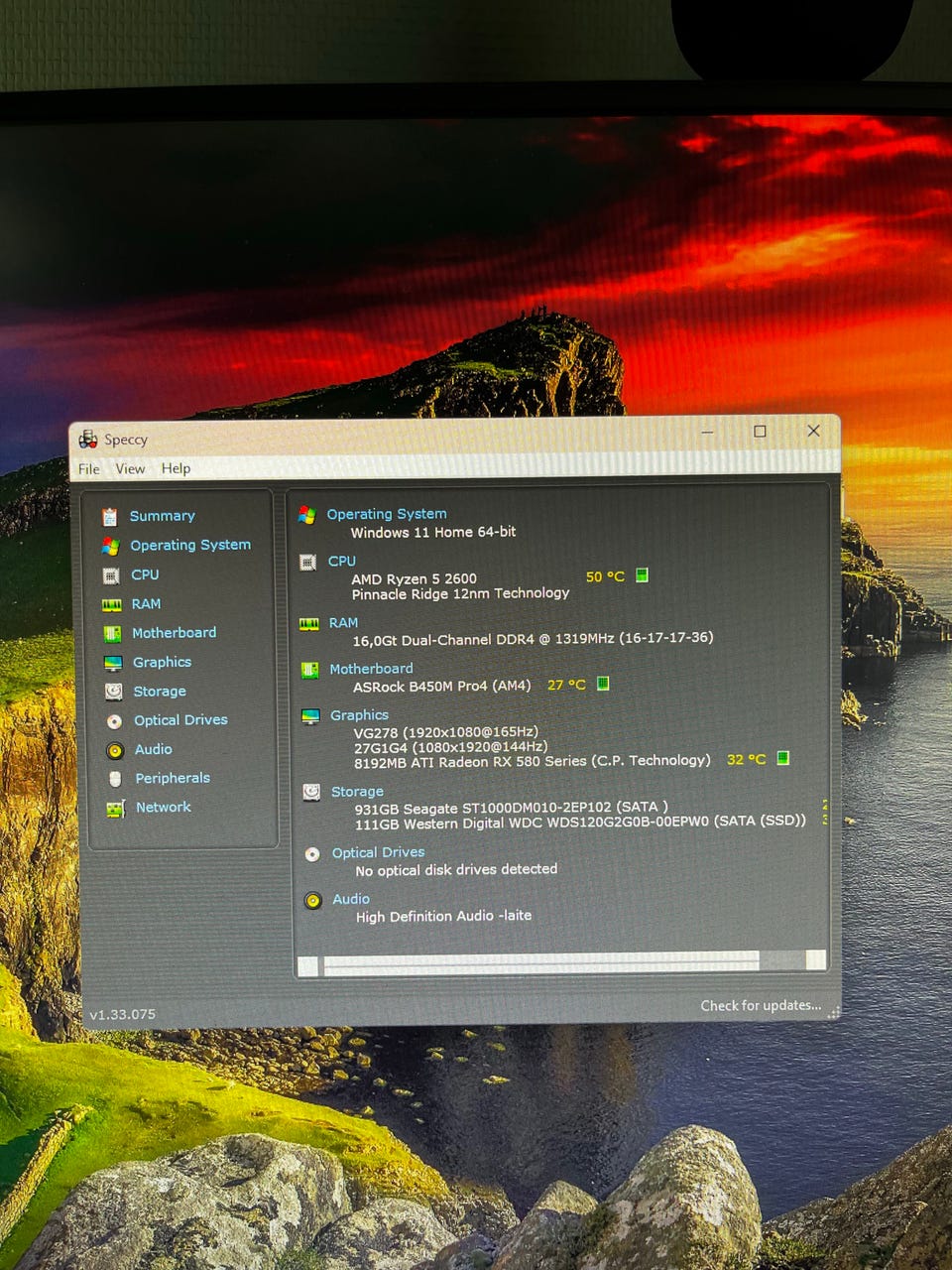The image size is (952, 1270).
Task: Click the RAM icon beside the RAM heading
Action: (309, 623)
